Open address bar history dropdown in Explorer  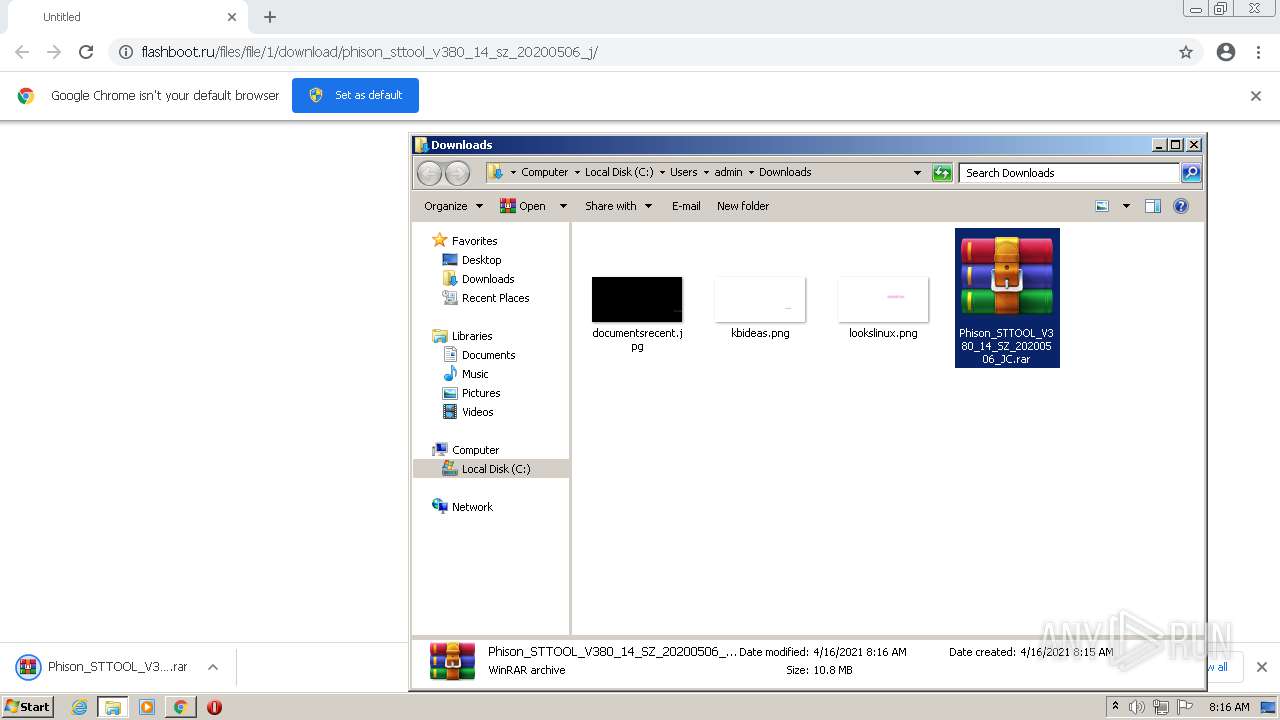[x=917, y=173]
